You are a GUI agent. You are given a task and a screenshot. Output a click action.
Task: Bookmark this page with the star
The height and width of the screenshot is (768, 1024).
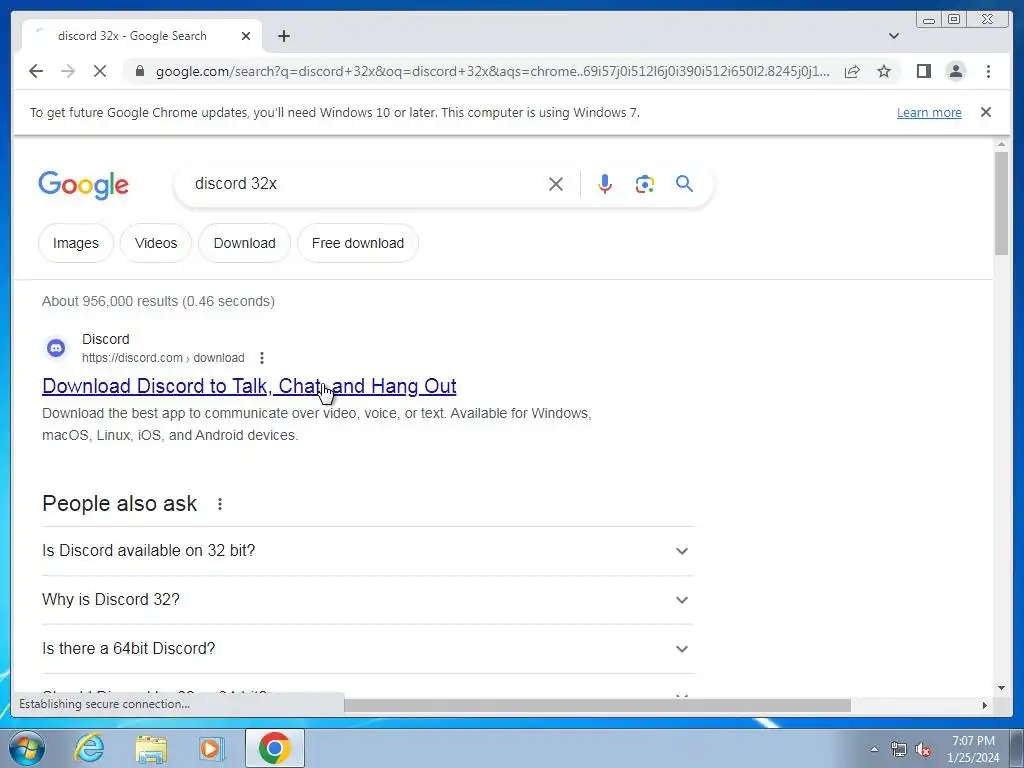tap(884, 71)
